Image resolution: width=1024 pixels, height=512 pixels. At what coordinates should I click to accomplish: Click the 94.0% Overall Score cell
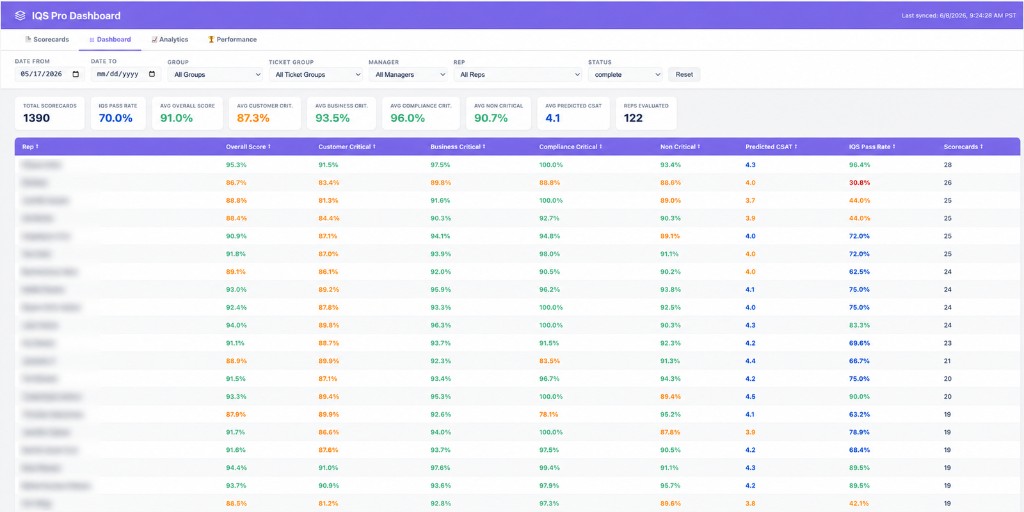coord(236,325)
